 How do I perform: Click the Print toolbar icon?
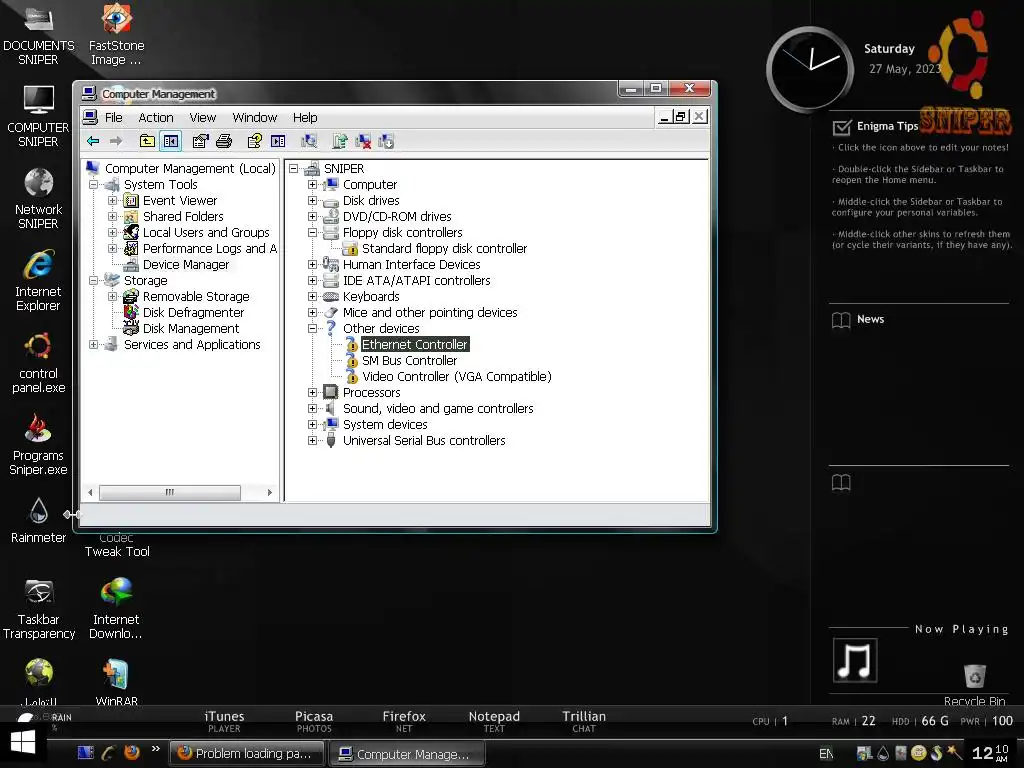(224, 140)
